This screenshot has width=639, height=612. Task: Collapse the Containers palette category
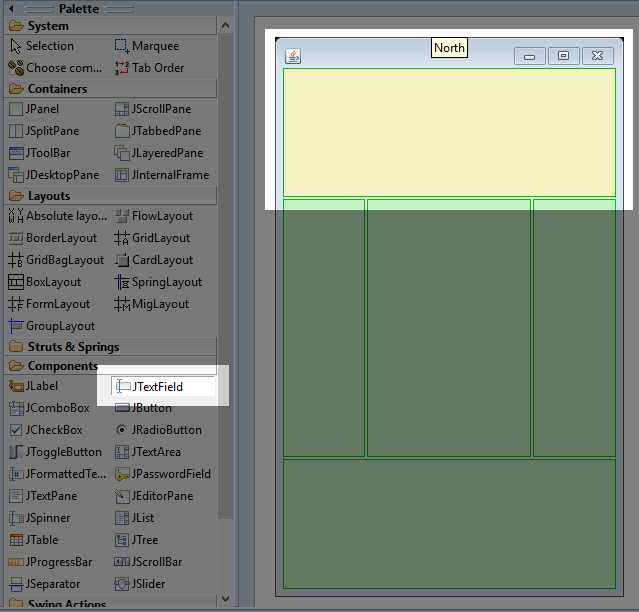point(110,89)
